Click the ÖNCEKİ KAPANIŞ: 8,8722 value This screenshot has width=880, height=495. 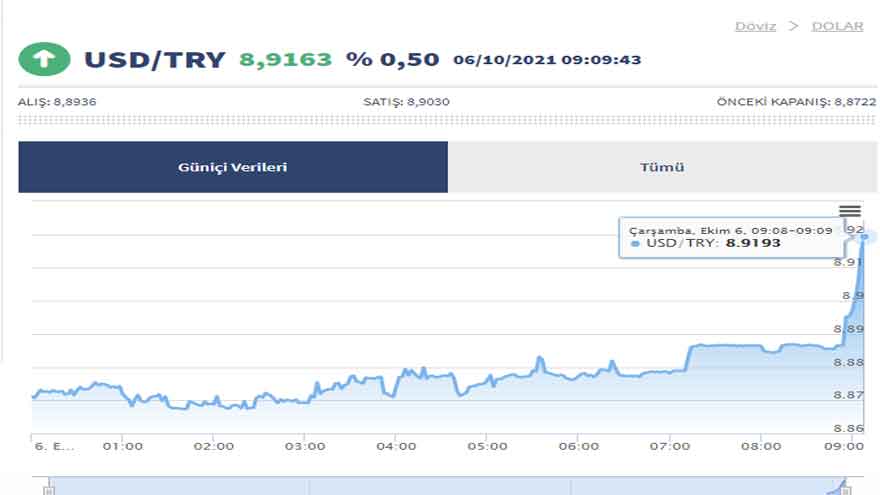click(796, 102)
